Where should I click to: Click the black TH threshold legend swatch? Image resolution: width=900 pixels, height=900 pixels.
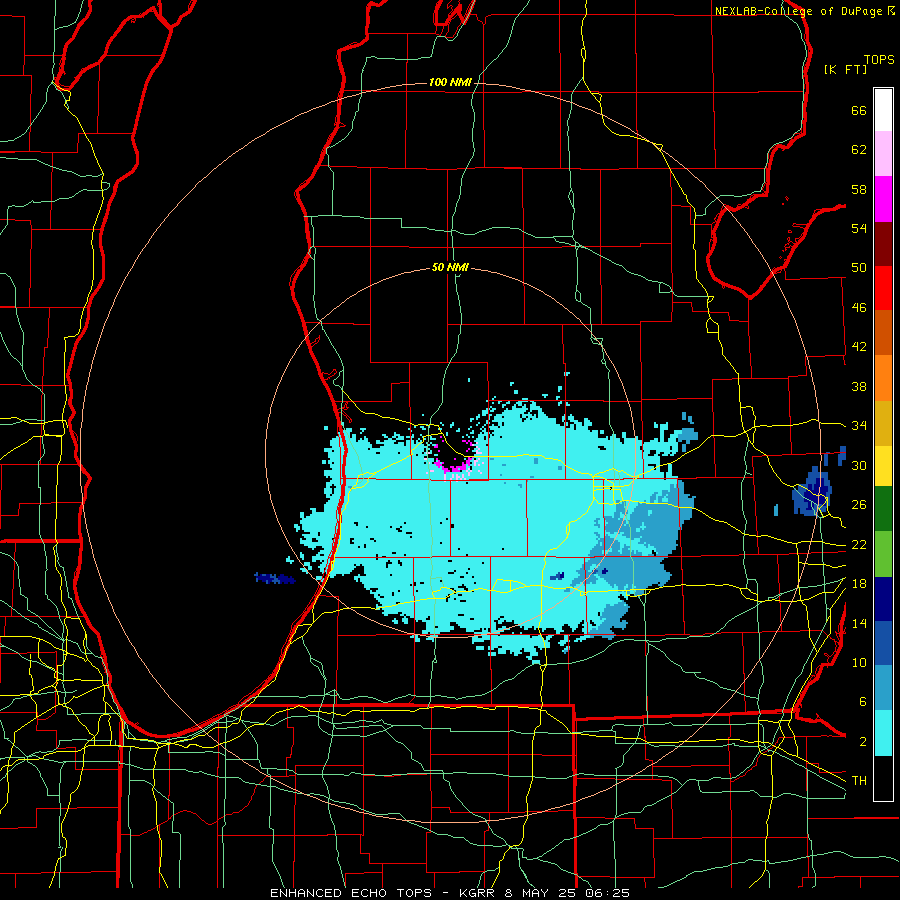(x=883, y=778)
